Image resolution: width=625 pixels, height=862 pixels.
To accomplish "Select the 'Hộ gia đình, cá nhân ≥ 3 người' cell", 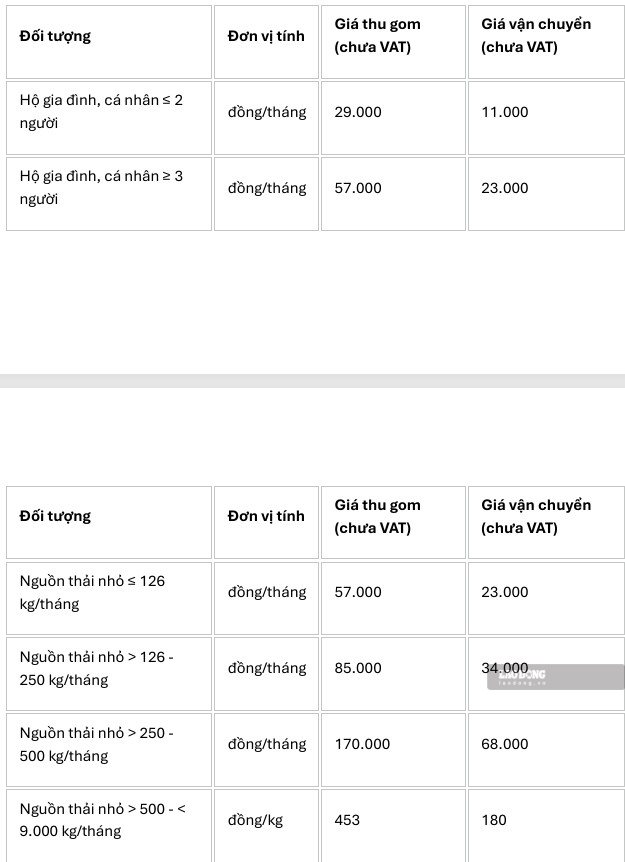I will tap(109, 194).
